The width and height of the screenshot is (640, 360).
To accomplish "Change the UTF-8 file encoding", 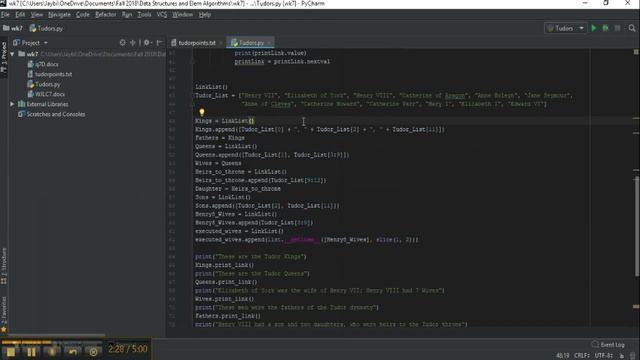I will [604, 356].
